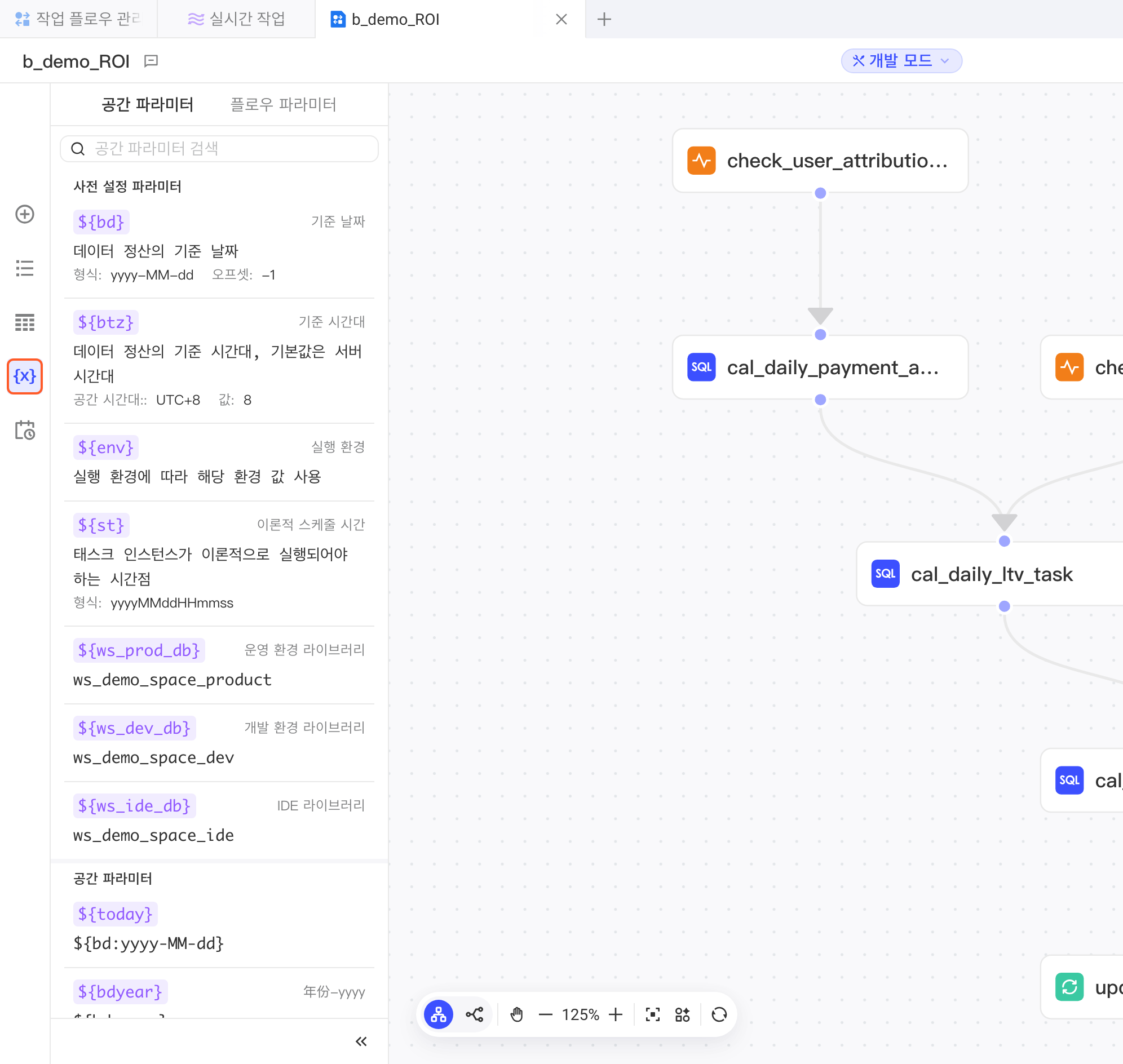The height and width of the screenshot is (1064, 1123).
Task: Select the hierarchy layout icon in canvas toolbar
Action: pyautogui.click(x=439, y=1014)
